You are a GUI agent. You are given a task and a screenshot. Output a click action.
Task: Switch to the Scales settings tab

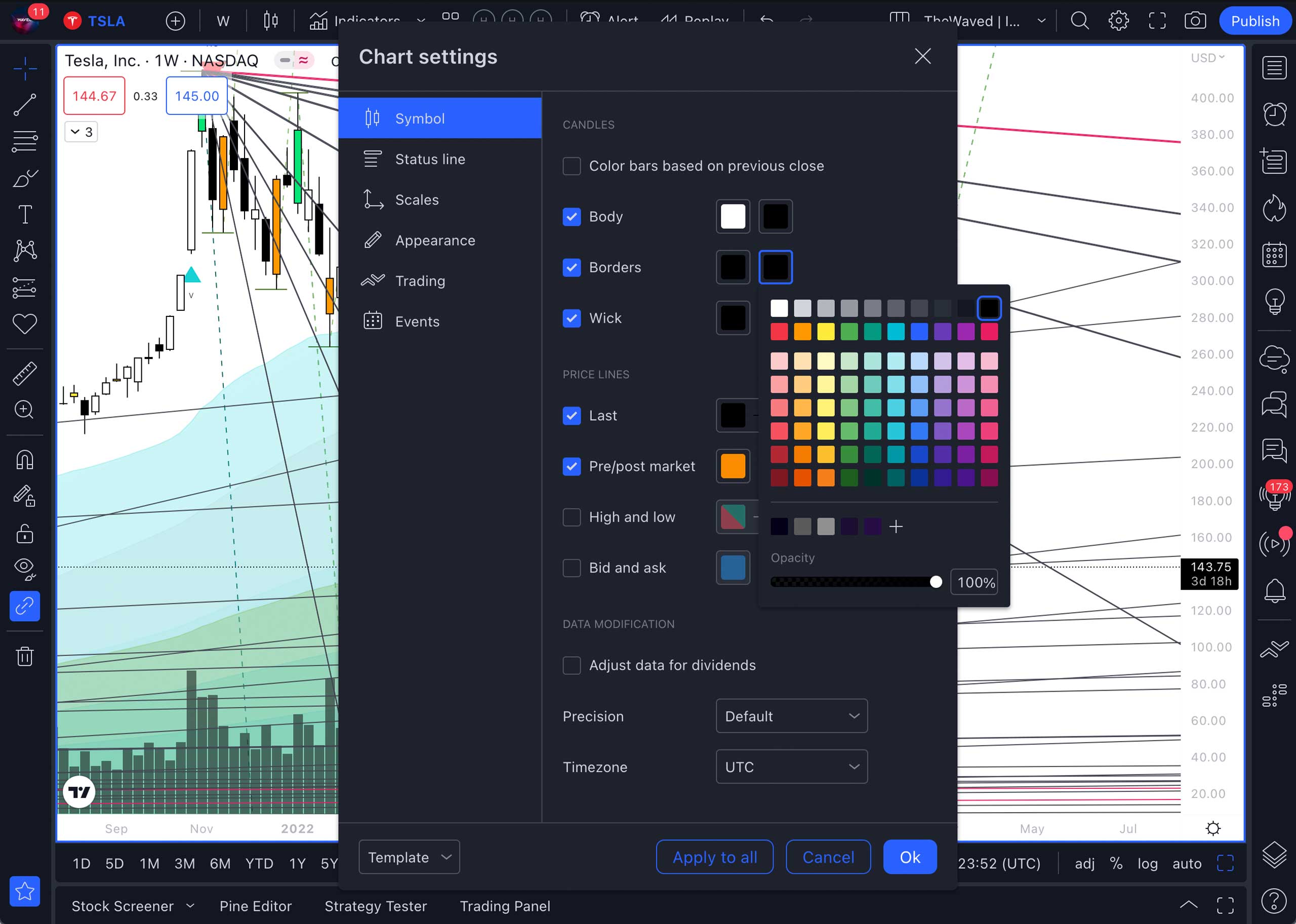pos(440,199)
